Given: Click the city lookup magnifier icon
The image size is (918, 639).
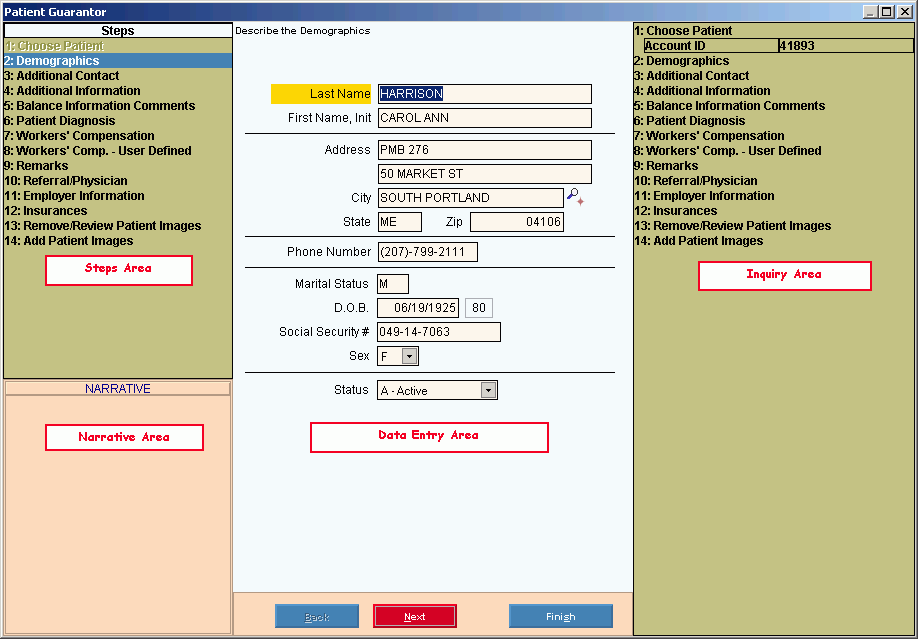Looking at the screenshot, I should point(575,197).
